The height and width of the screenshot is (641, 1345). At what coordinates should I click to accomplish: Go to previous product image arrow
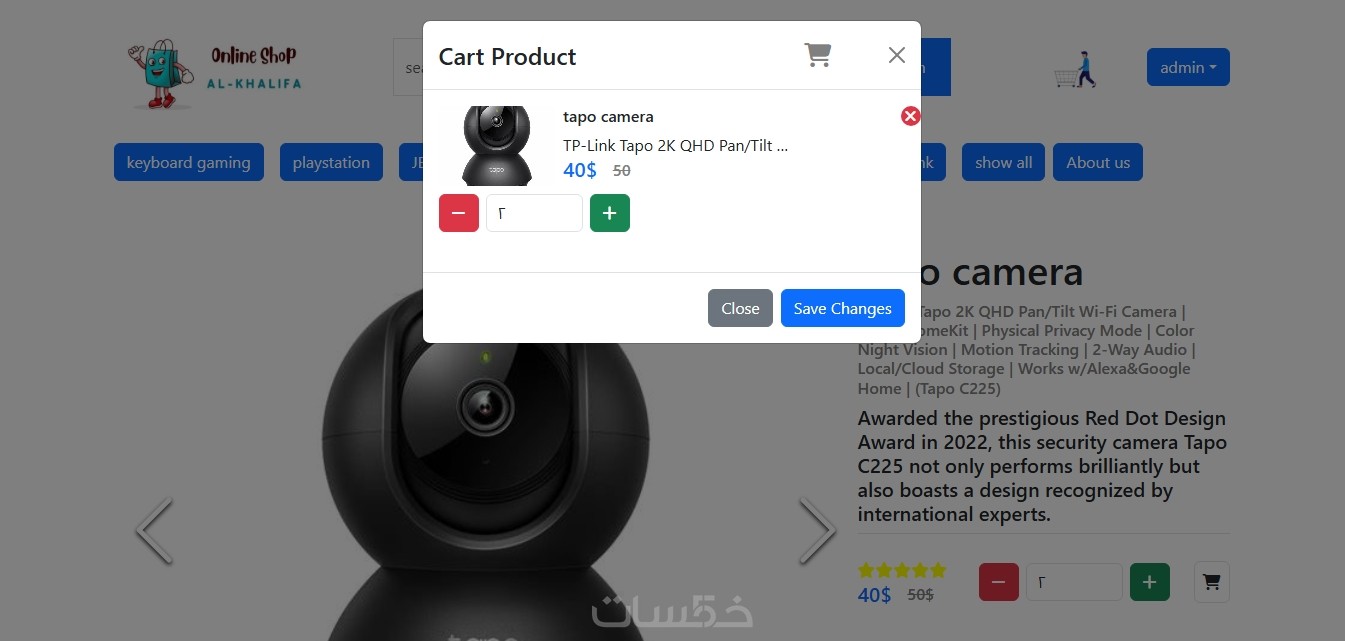(x=155, y=531)
